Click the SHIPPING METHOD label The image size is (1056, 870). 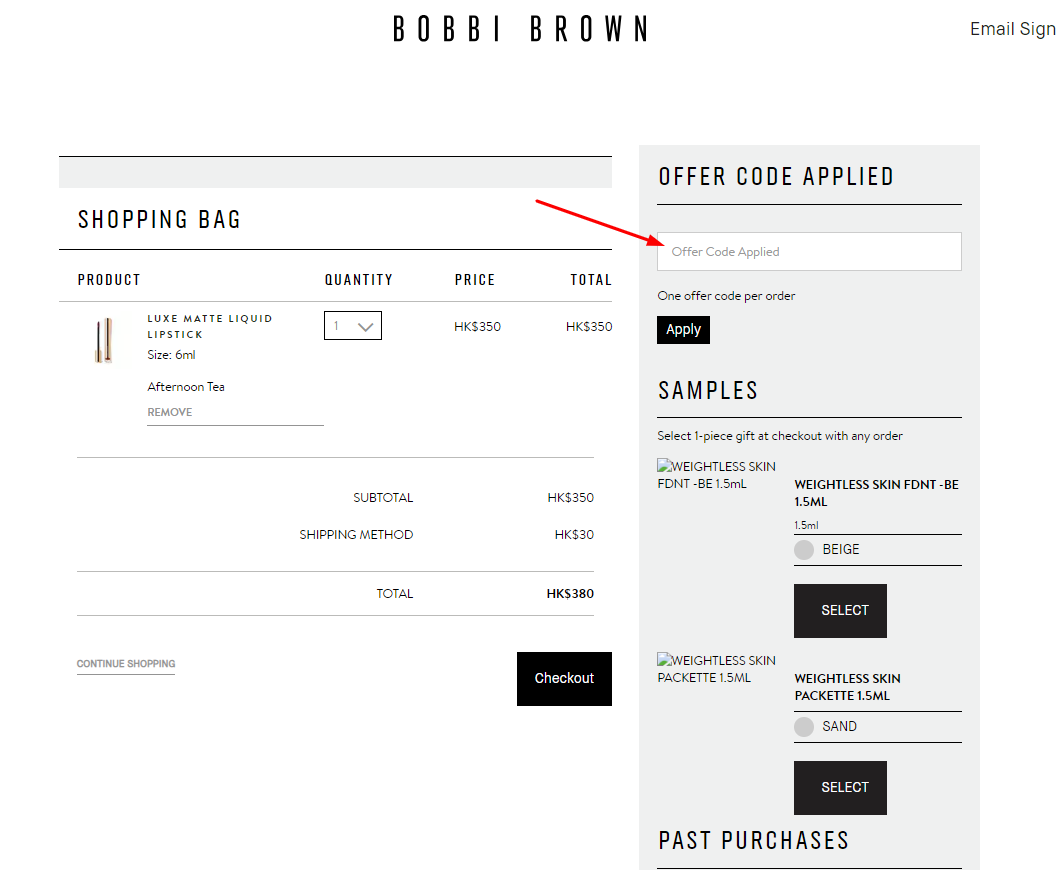coord(356,535)
